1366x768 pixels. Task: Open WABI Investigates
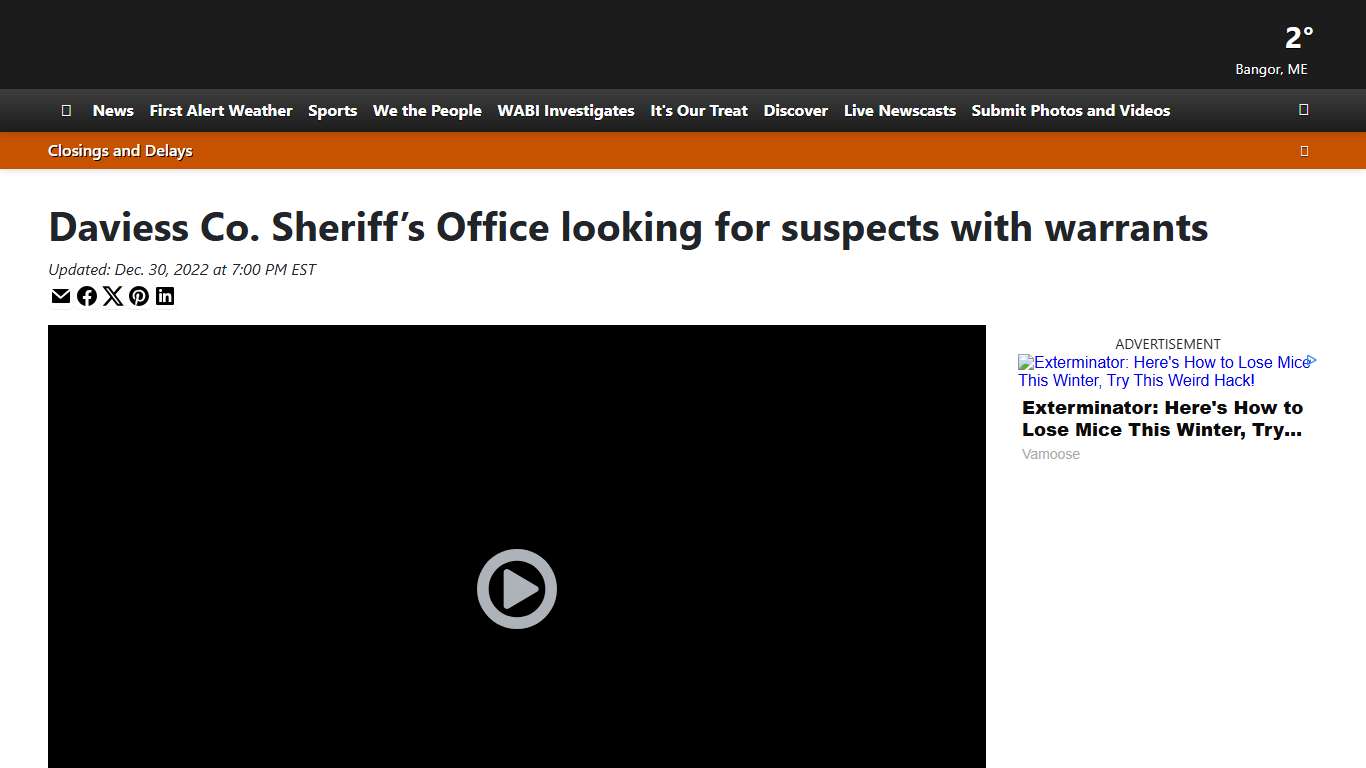coord(565,110)
